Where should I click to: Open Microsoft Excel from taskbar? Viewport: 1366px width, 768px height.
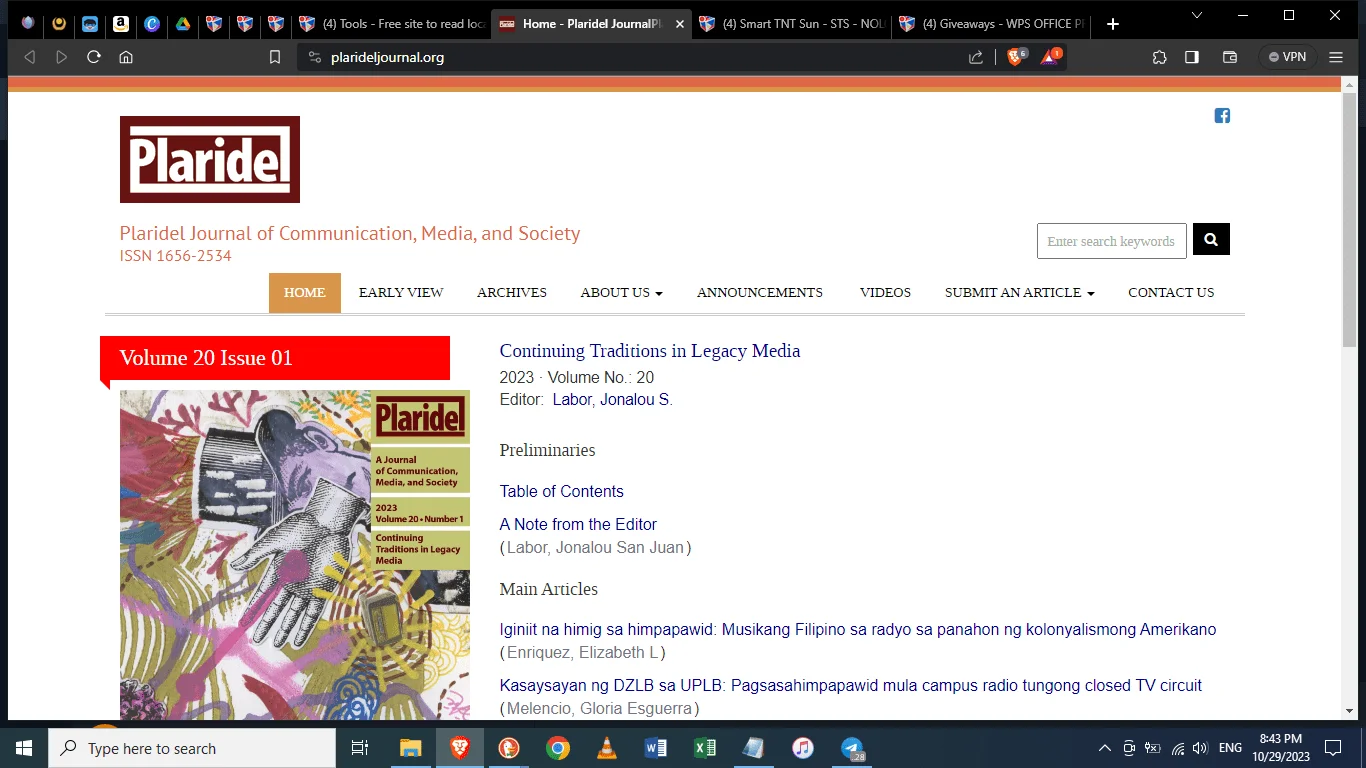pos(705,748)
